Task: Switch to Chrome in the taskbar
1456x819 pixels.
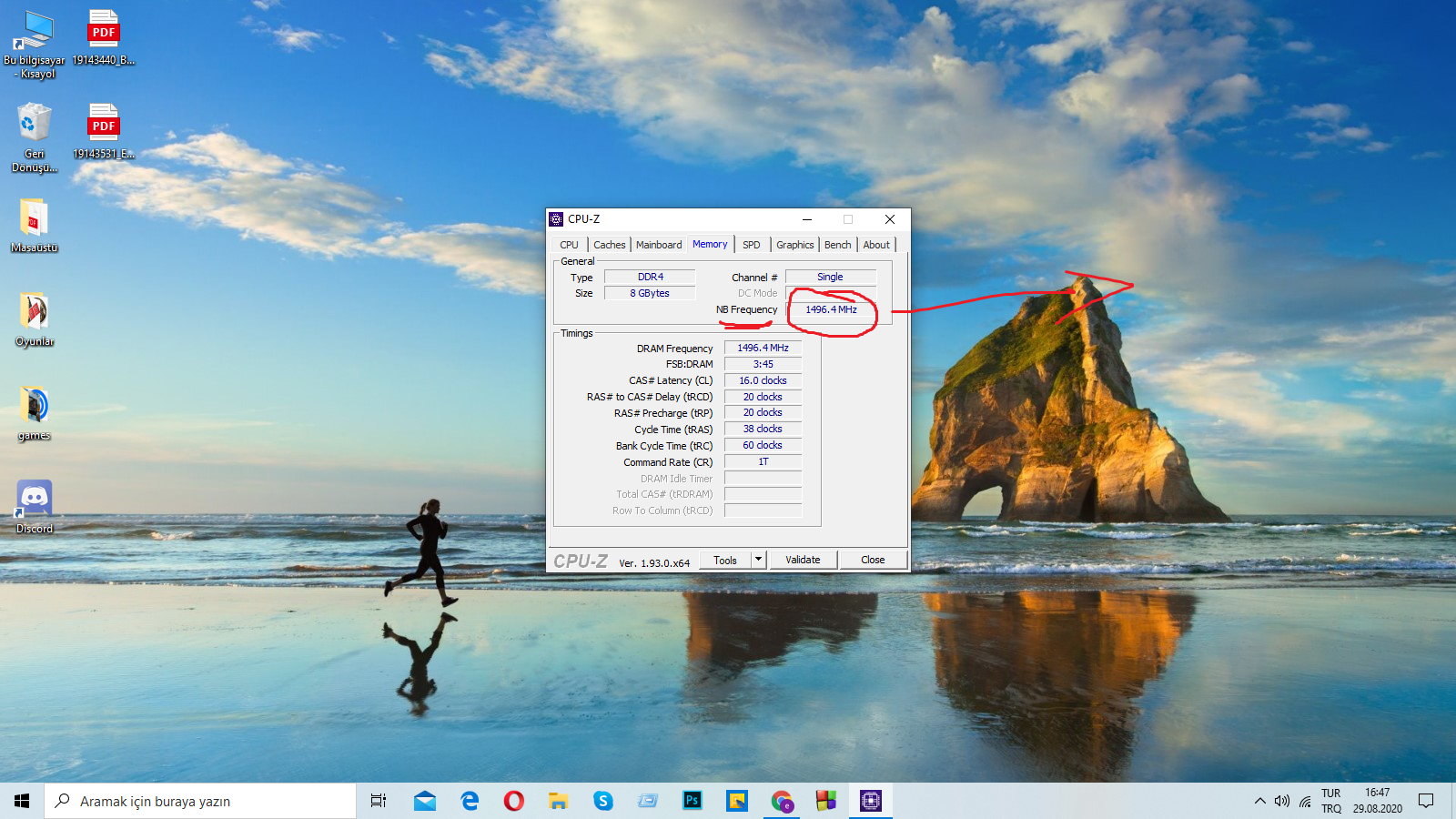Action: pyautogui.click(x=782, y=801)
